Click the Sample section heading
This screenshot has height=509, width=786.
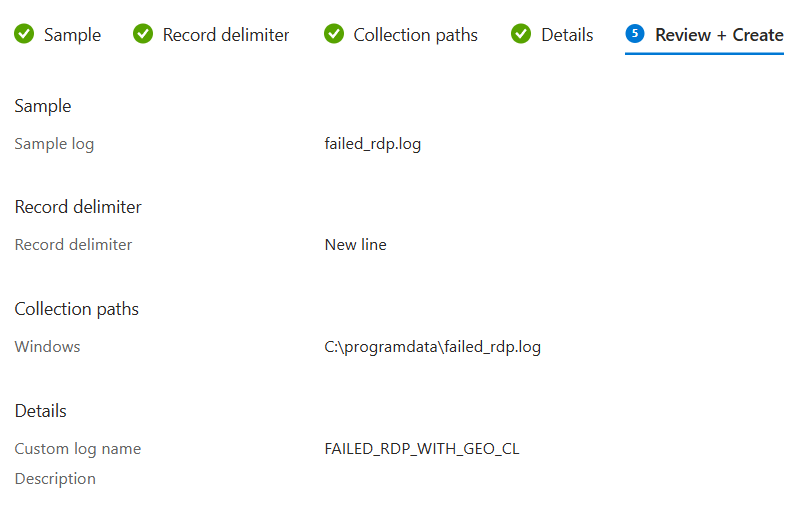[x=43, y=106]
